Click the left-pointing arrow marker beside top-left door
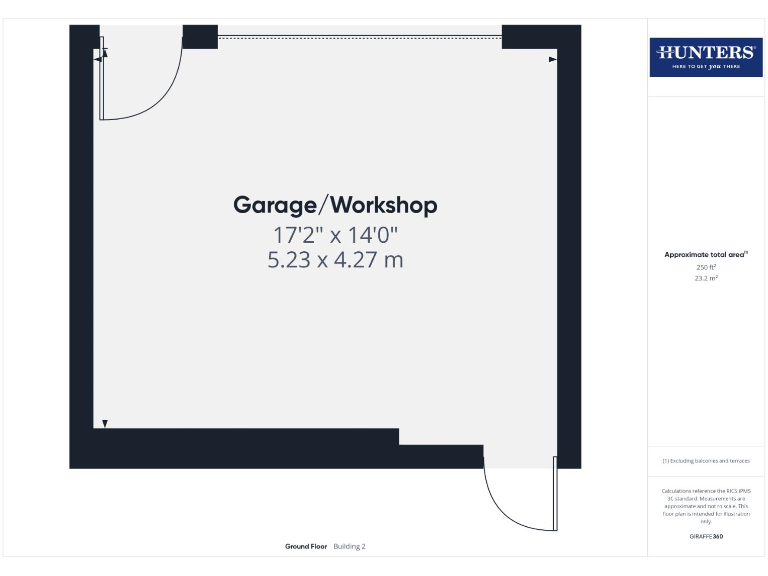Image resolution: width=768 pixels, height=576 pixels. [98, 60]
